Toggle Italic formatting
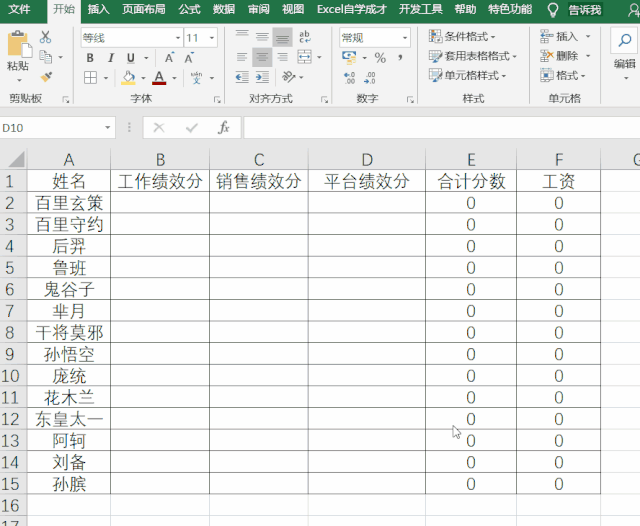Viewport: 640px width, 526px height. [109, 58]
